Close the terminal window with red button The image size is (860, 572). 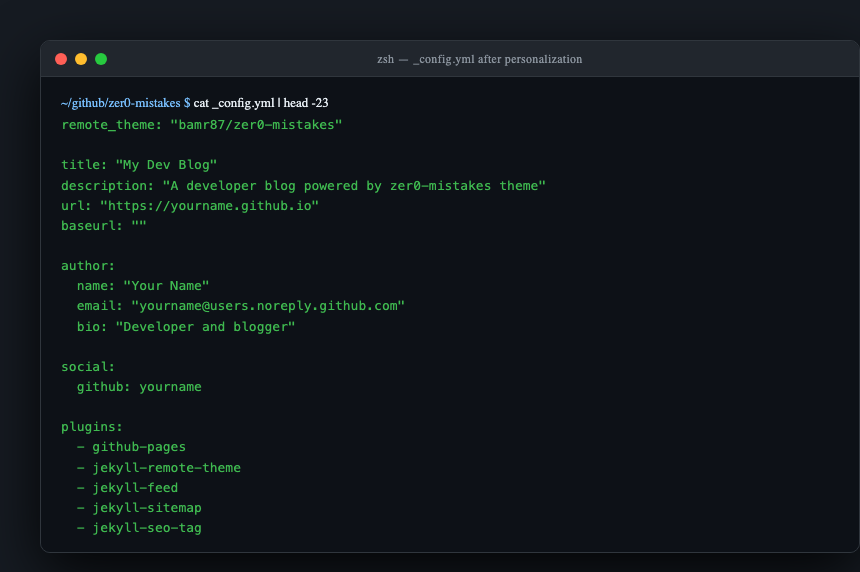click(61, 59)
